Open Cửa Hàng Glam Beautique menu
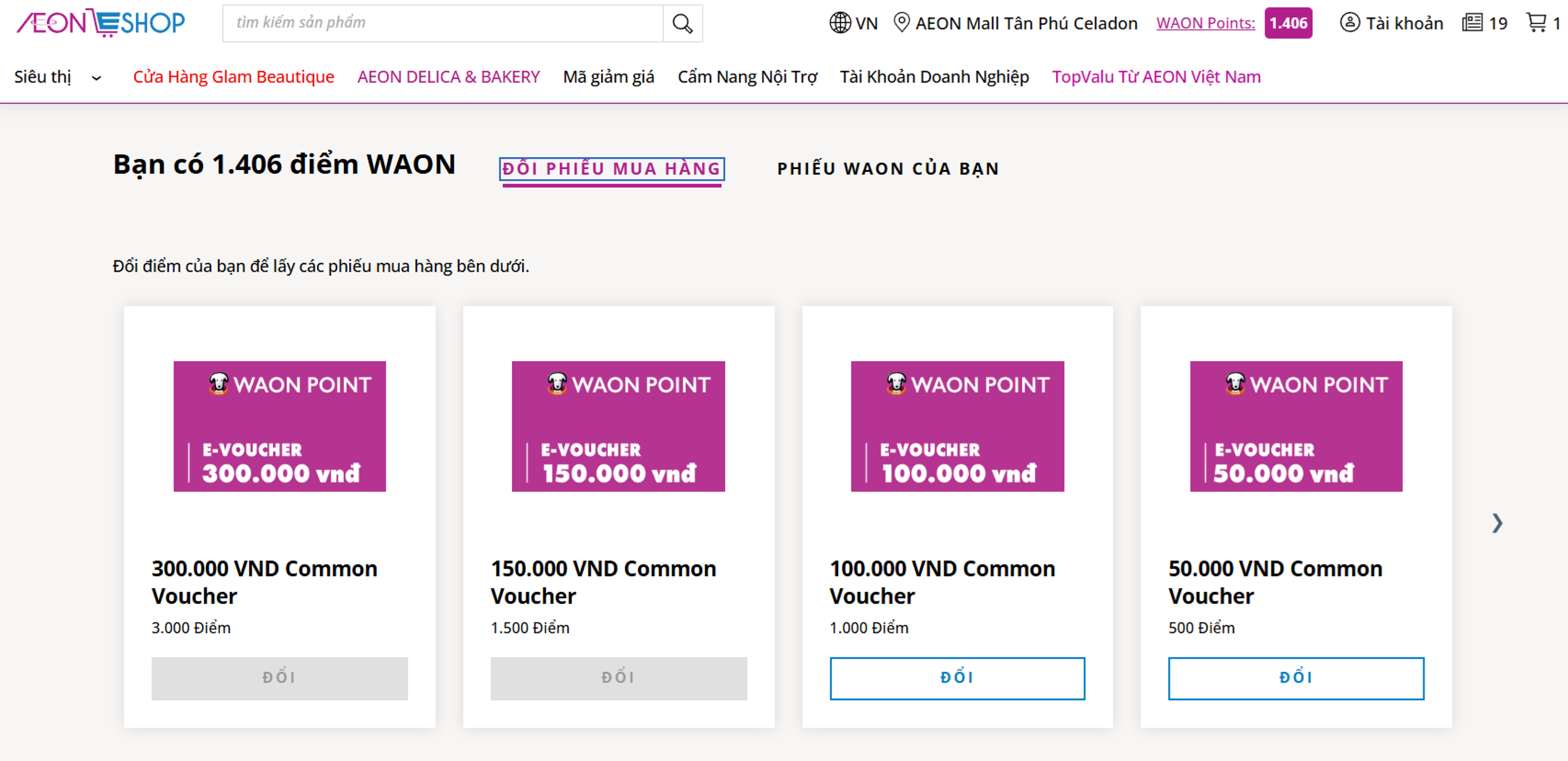 pyautogui.click(x=233, y=78)
